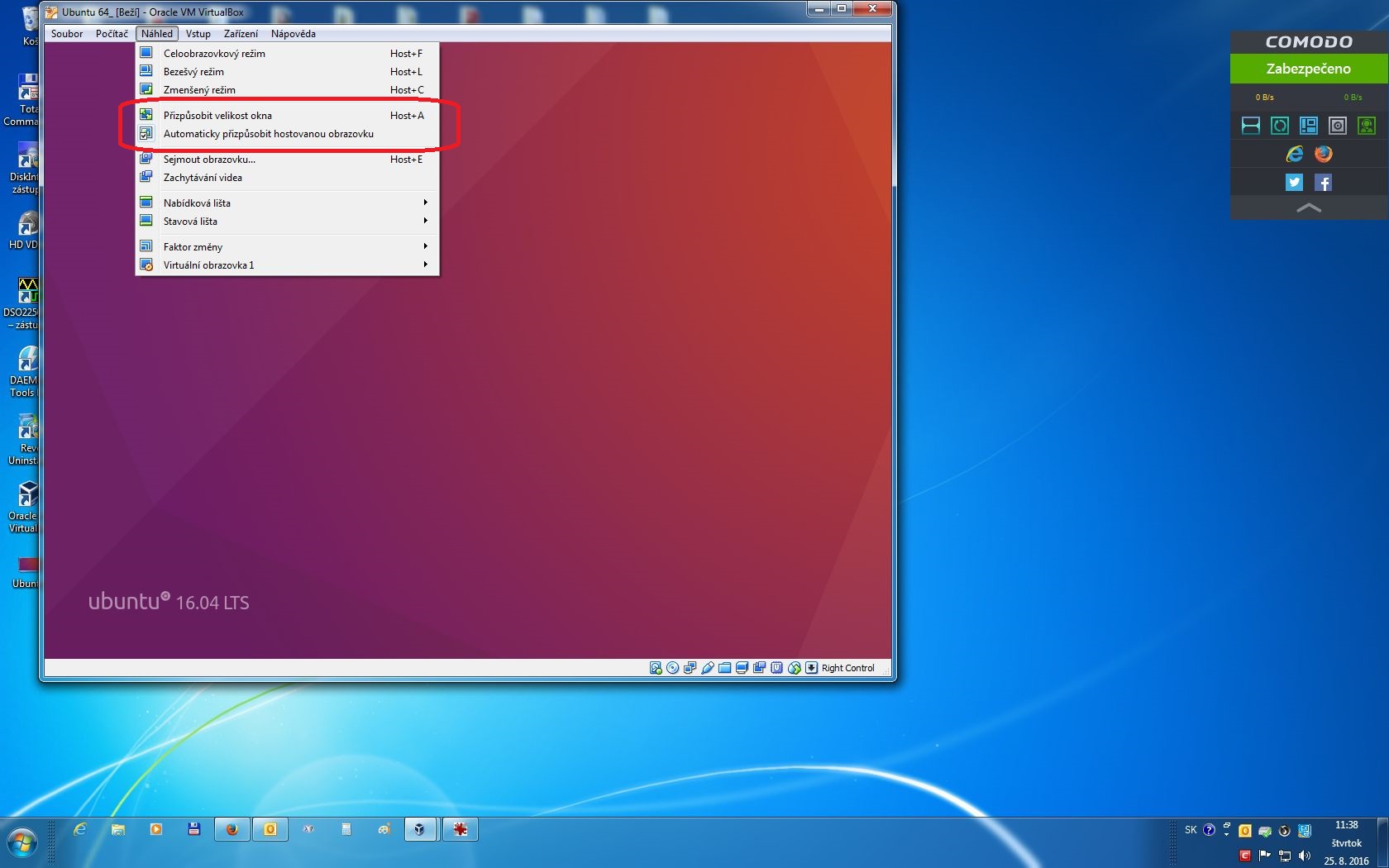Click the Right Control host key label
Viewport: 1389px width, 868px height.
click(x=847, y=668)
